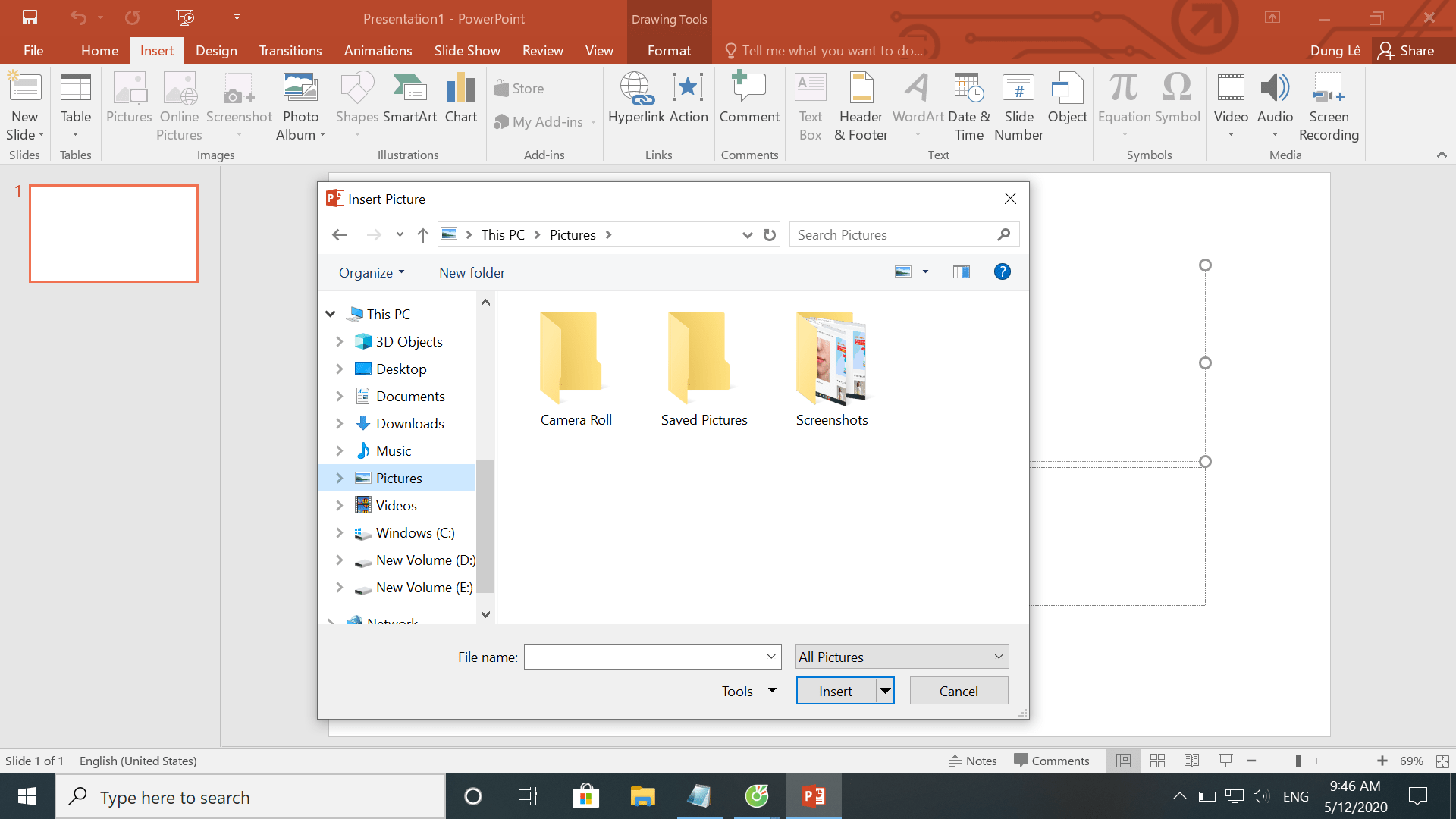Toggle the Details pane button

point(961,272)
